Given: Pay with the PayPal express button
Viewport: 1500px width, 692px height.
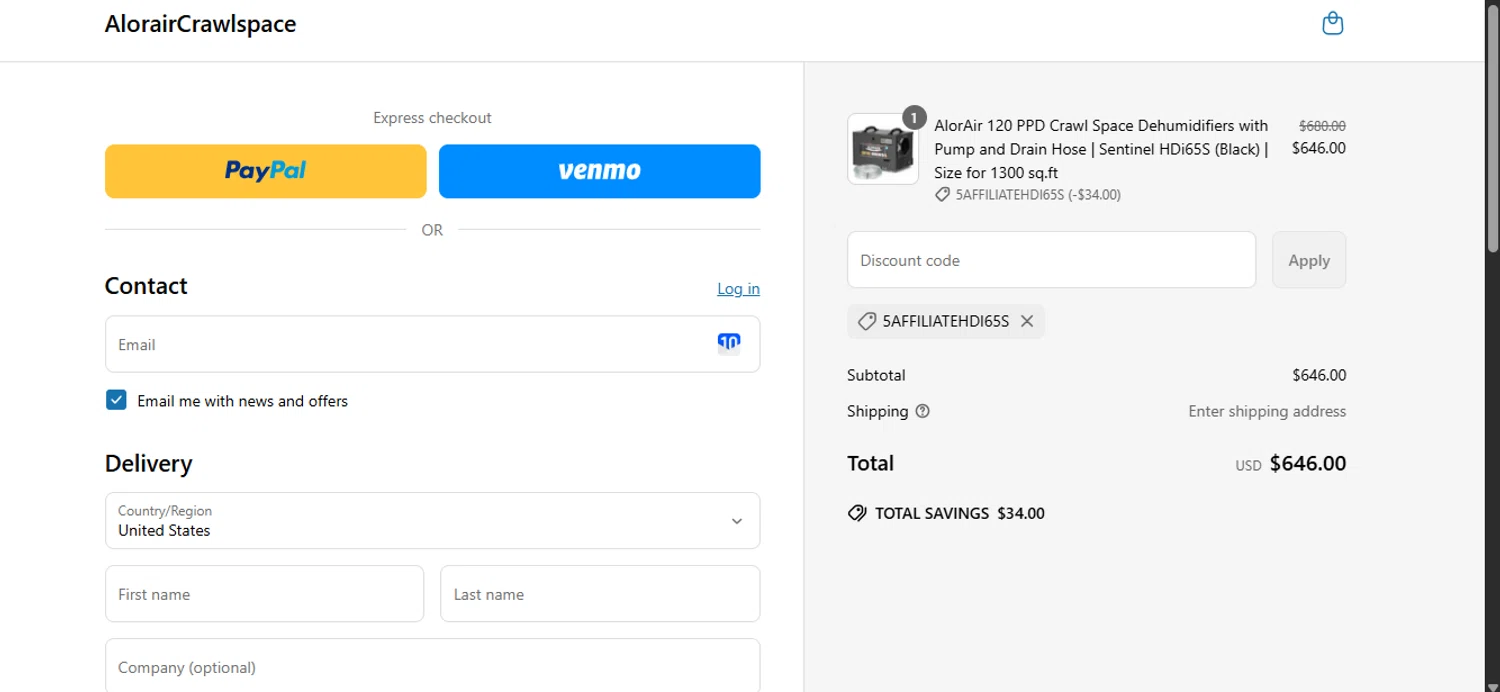Looking at the screenshot, I should pos(266,171).
